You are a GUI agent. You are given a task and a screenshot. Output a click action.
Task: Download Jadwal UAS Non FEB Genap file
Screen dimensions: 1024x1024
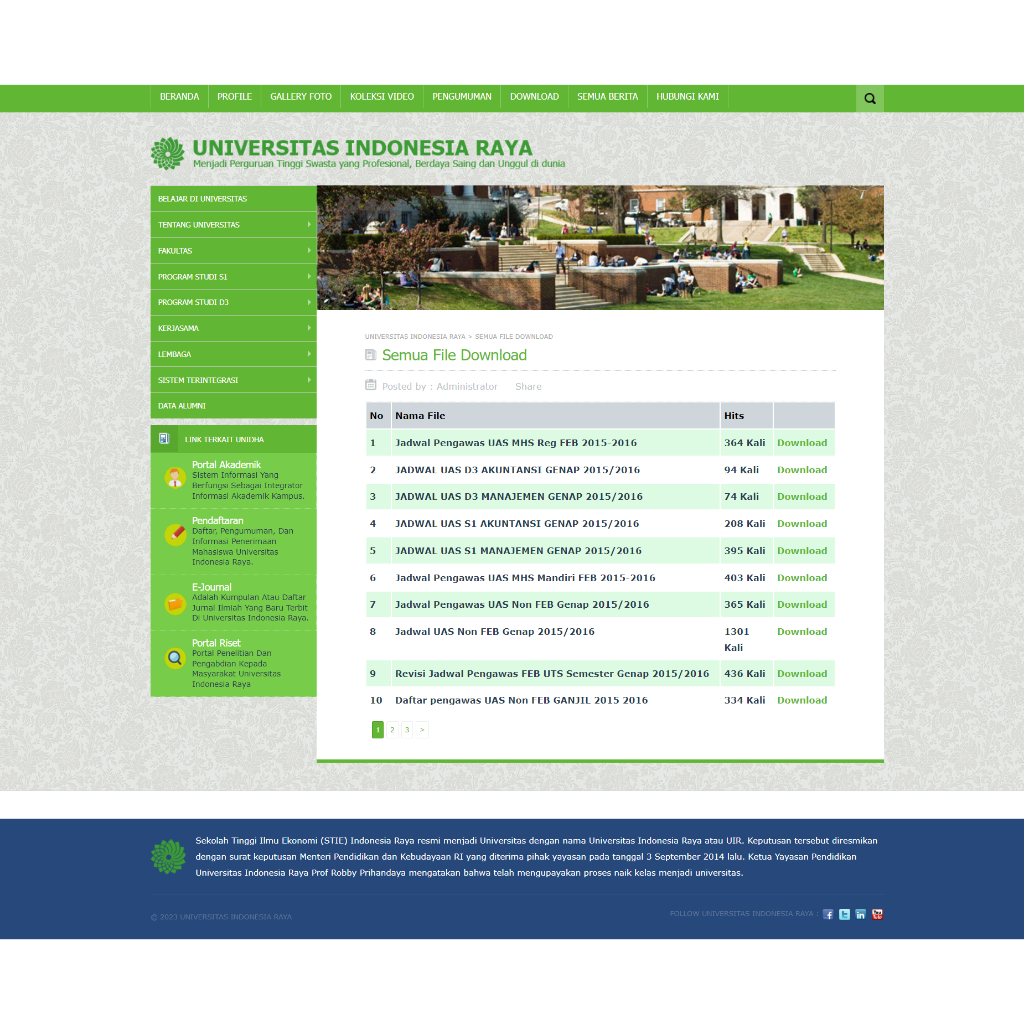(802, 632)
